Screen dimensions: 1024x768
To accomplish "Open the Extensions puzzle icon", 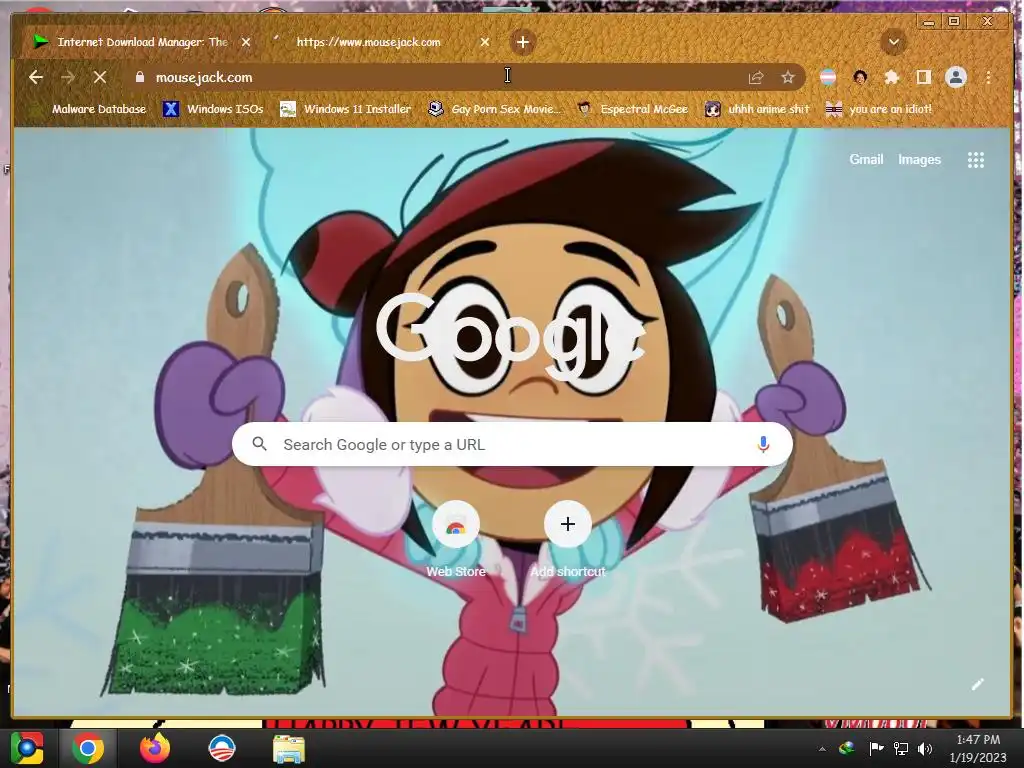I will (891, 77).
